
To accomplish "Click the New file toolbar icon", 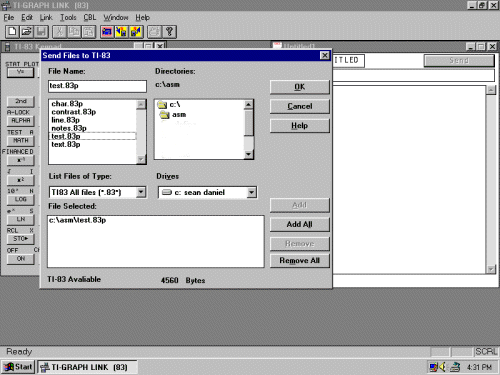I will tap(12, 32).
